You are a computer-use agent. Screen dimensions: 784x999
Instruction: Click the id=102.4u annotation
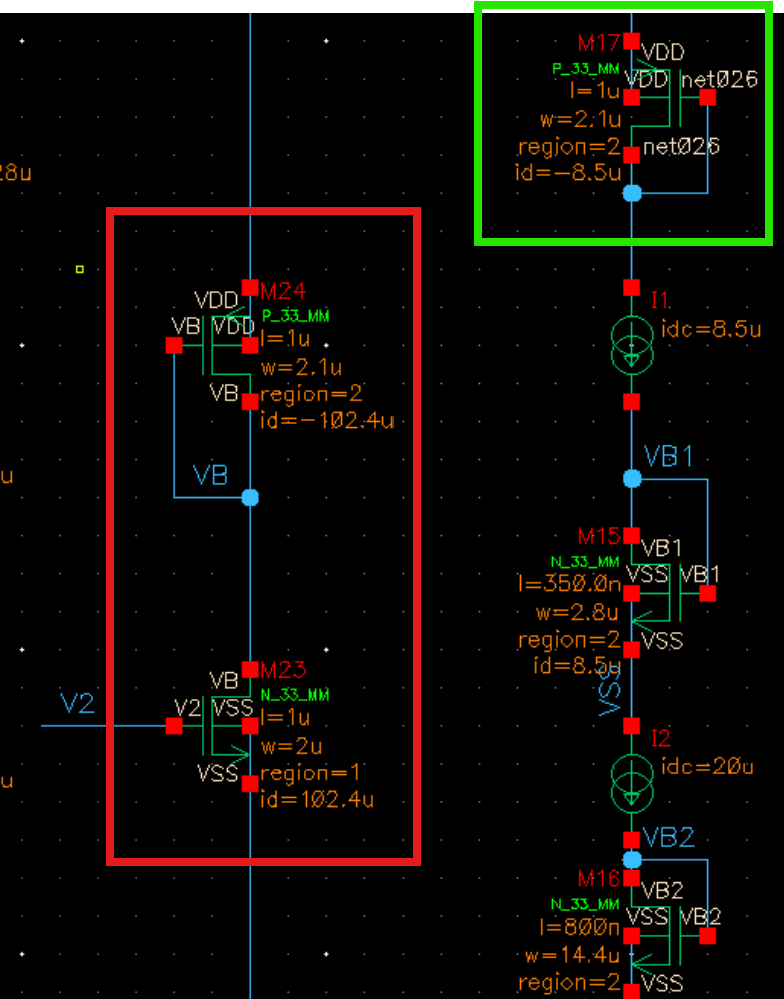click(317, 800)
